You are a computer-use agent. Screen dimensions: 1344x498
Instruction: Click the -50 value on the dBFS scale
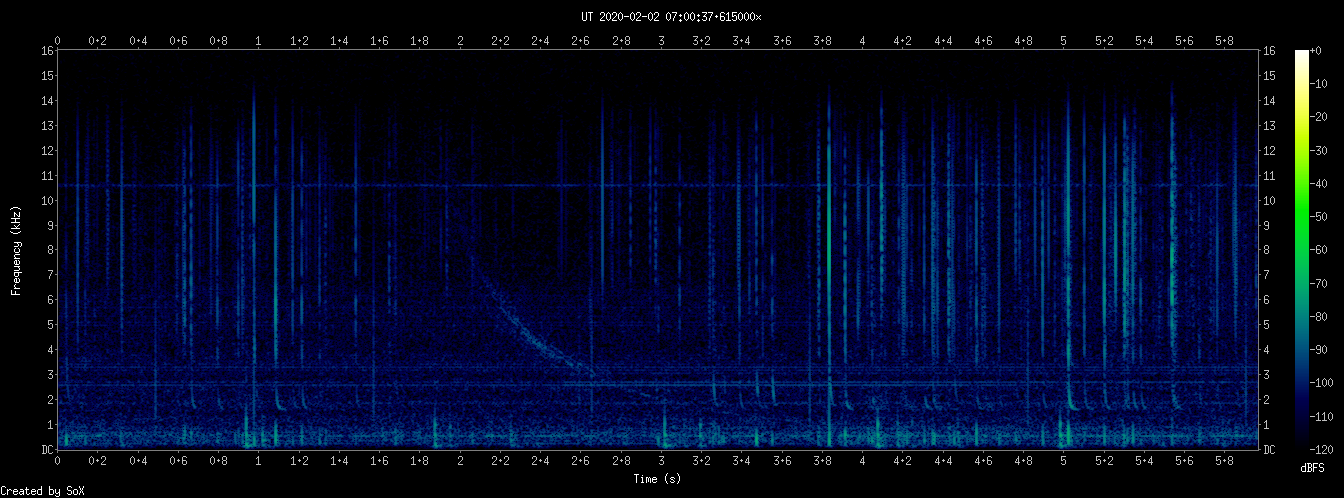point(1321,217)
